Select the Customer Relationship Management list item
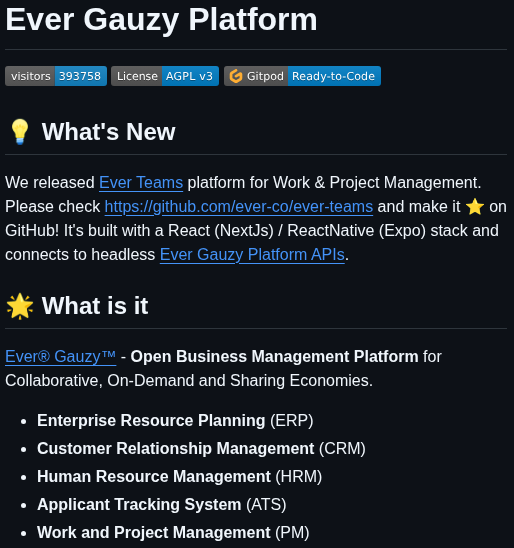Viewport: 514px width, 548px height. (x=201, y=448)
